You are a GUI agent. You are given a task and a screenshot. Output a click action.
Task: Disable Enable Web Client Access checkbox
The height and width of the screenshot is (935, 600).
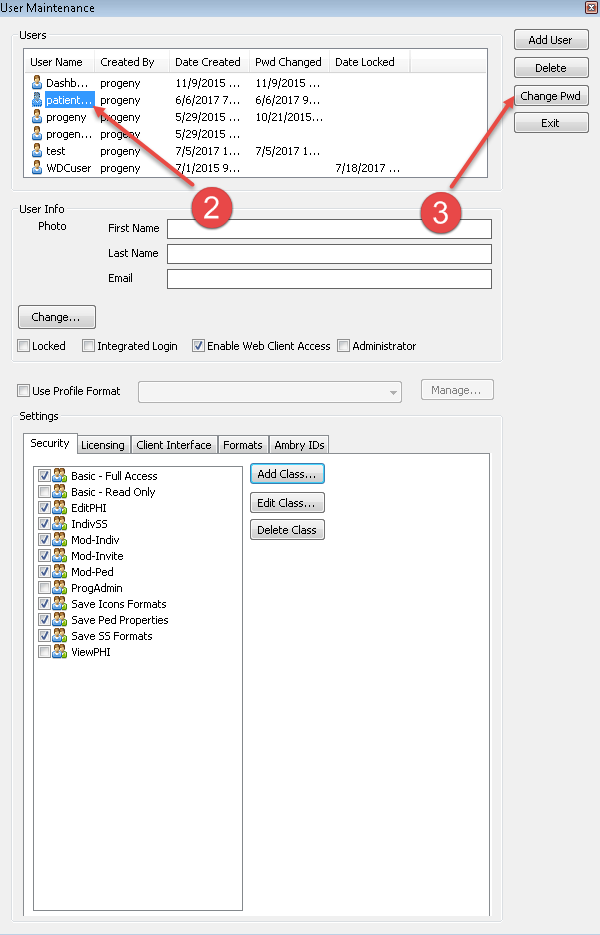click(198, 346)
